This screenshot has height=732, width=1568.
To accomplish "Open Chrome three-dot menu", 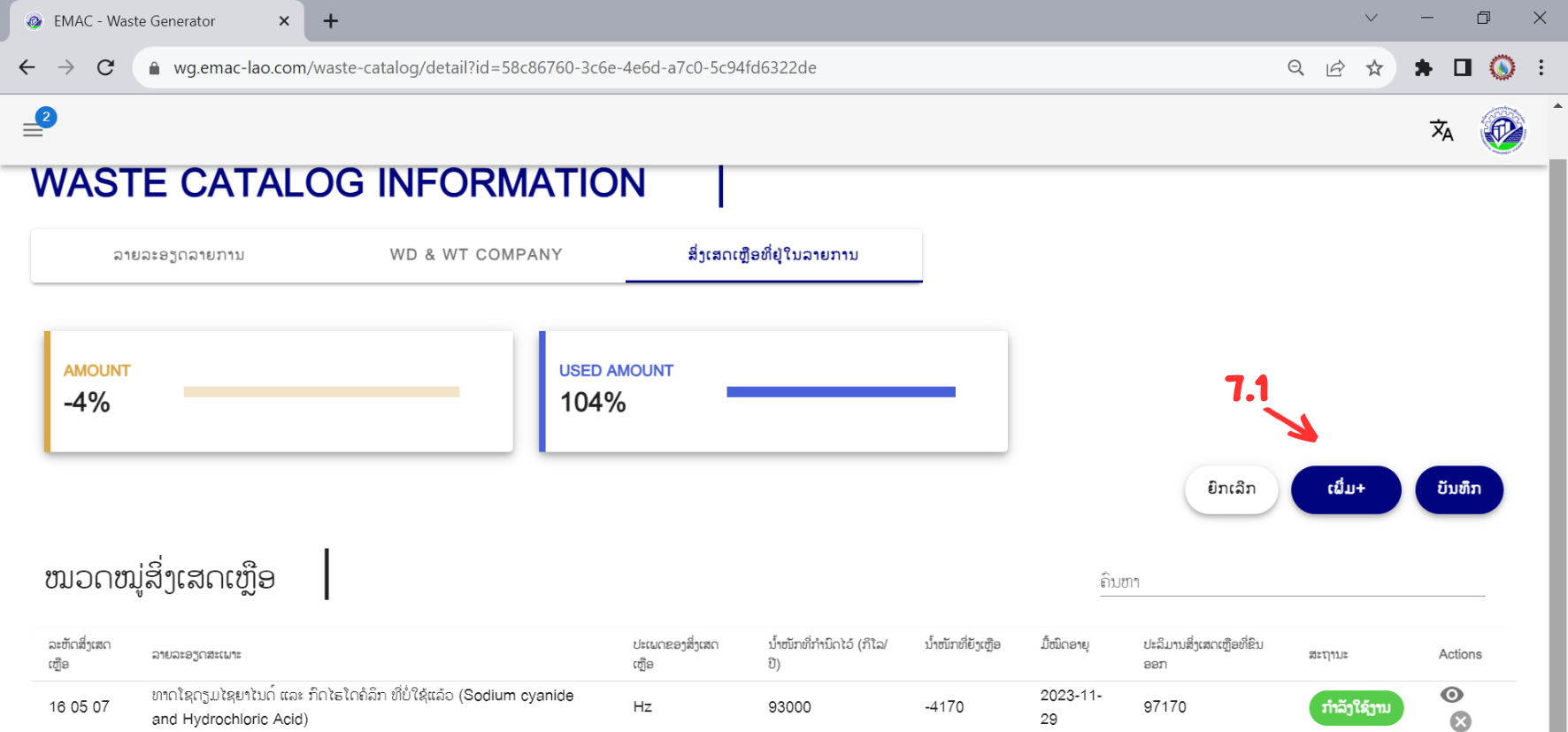I will [x=1541, y=68].
